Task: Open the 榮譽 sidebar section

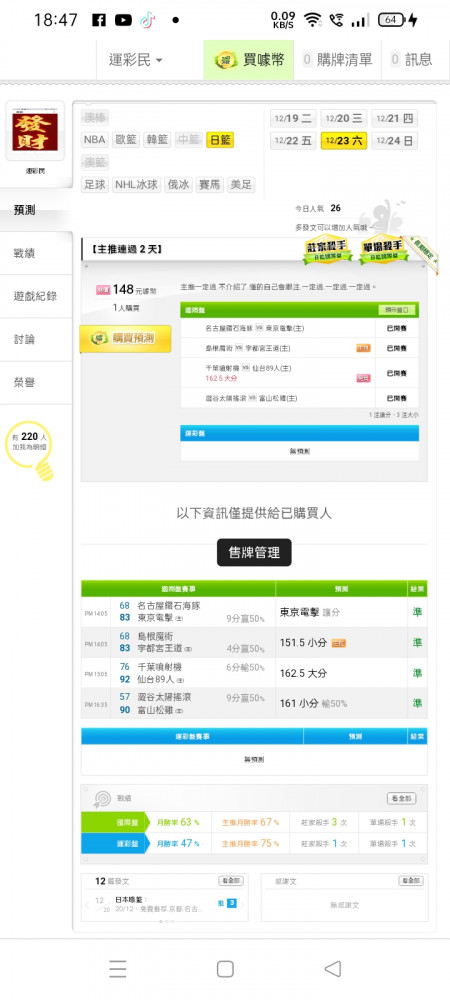Action: pyautogui.click(x=36, y=383)
